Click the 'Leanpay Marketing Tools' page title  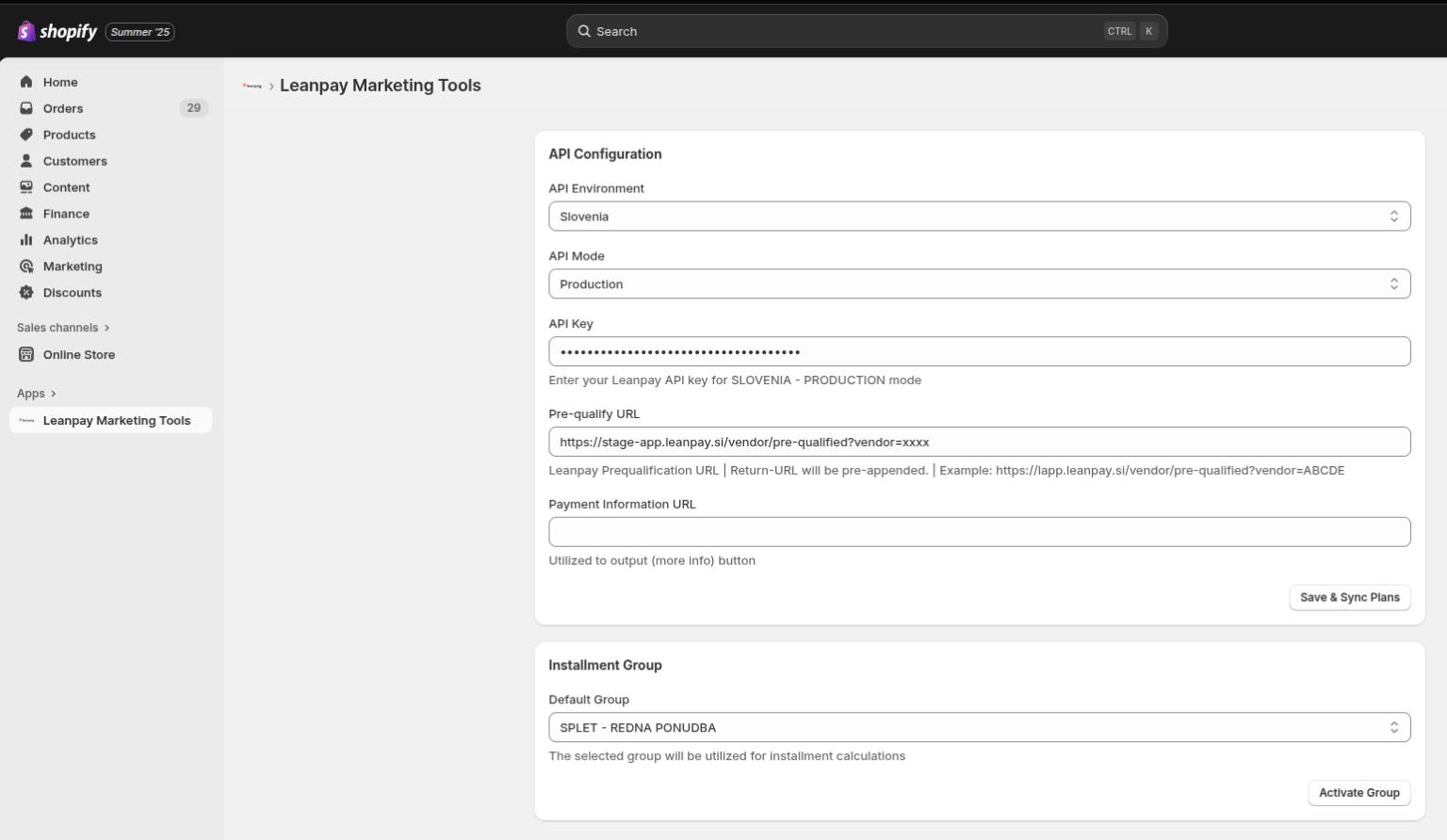pyautogui.click(x=381, y=86)
